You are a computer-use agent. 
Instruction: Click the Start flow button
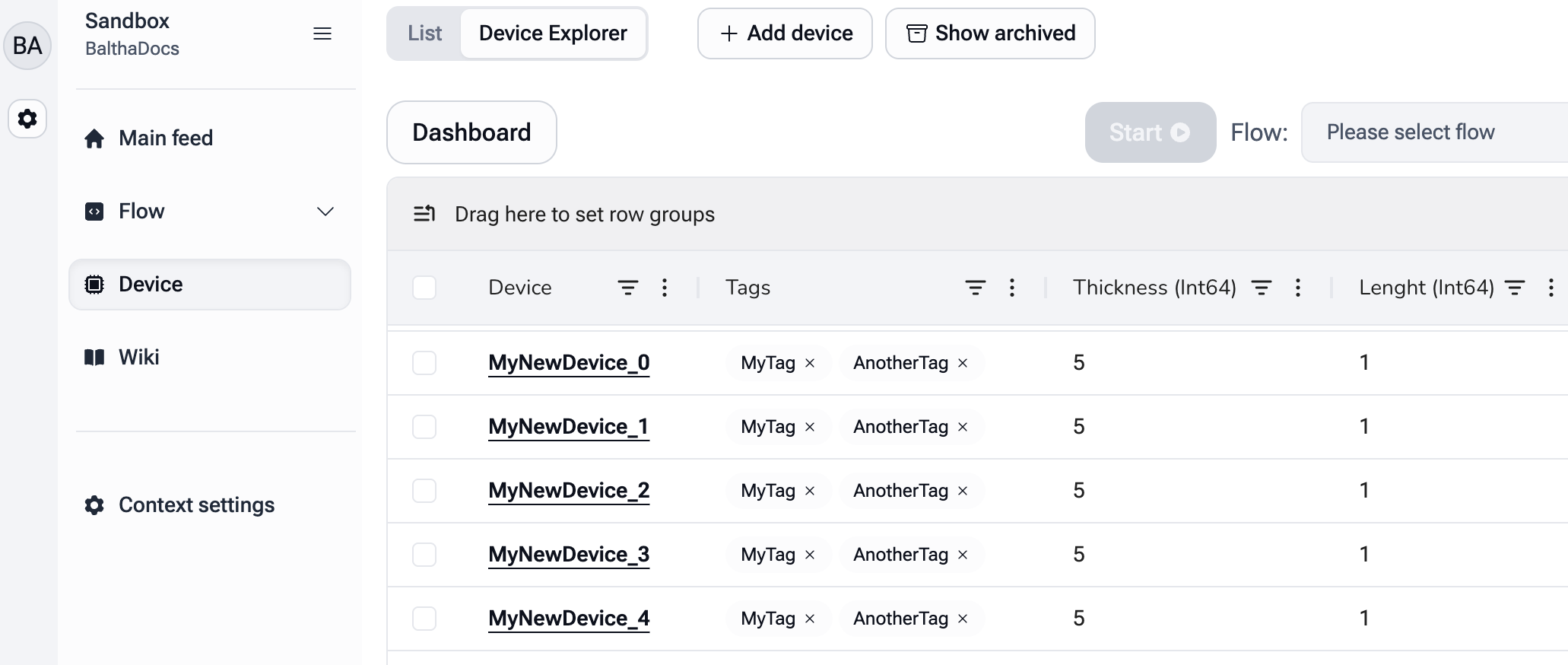pyautogui.click(x=1151, y=132)
